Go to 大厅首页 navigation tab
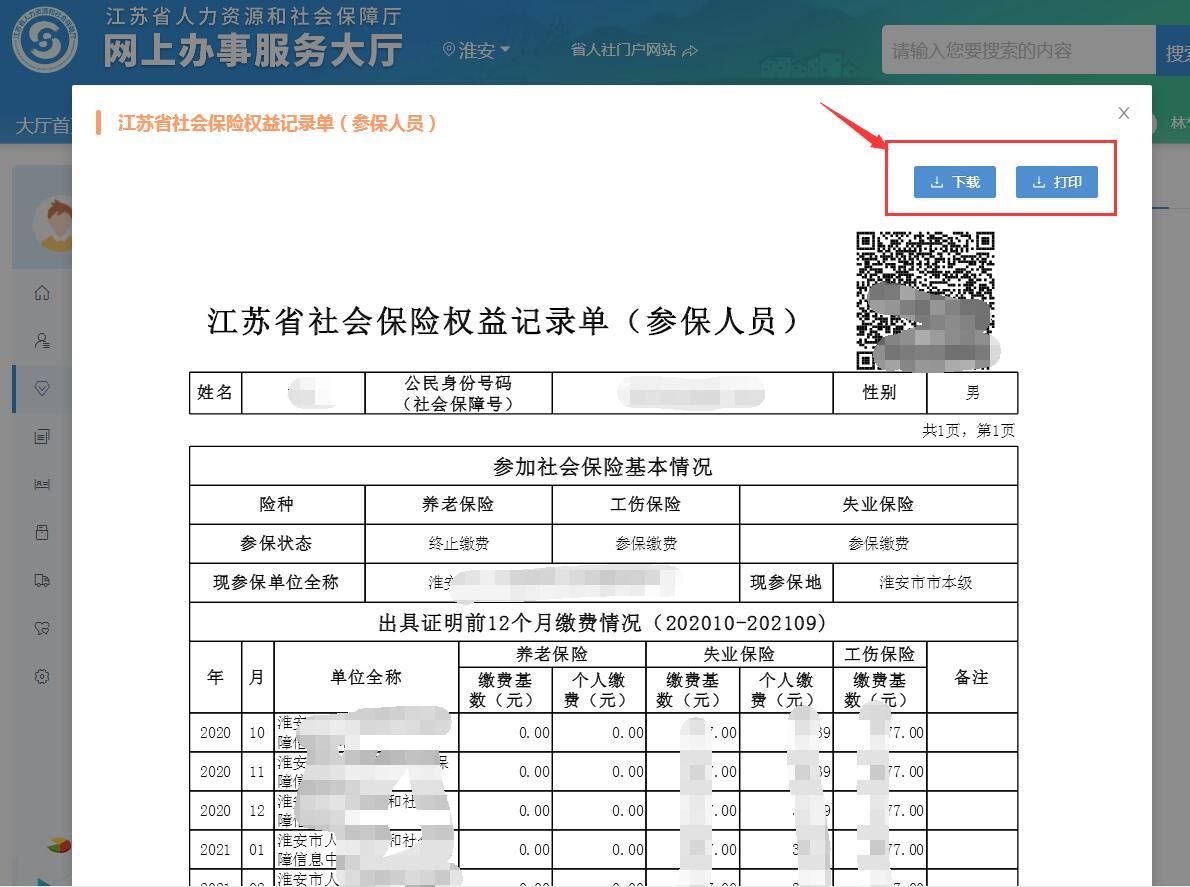Viewport: 1190px width, 887px height. tap(42, 126)
